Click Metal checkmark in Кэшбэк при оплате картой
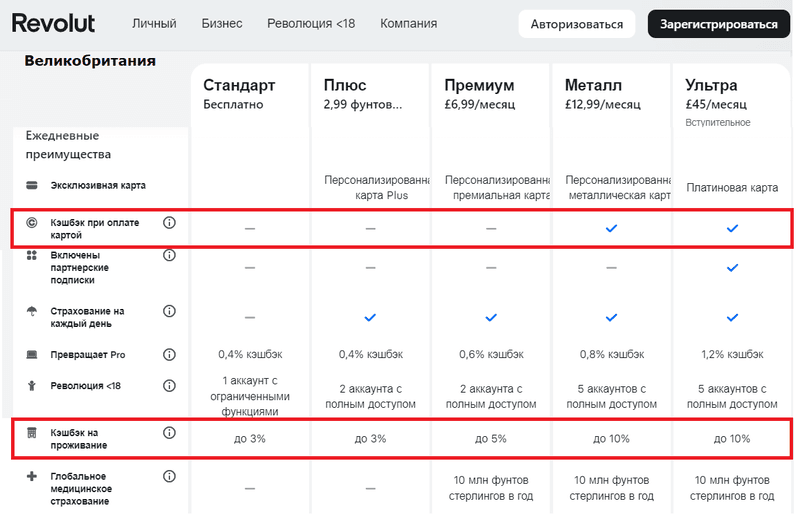 [611, 228]
